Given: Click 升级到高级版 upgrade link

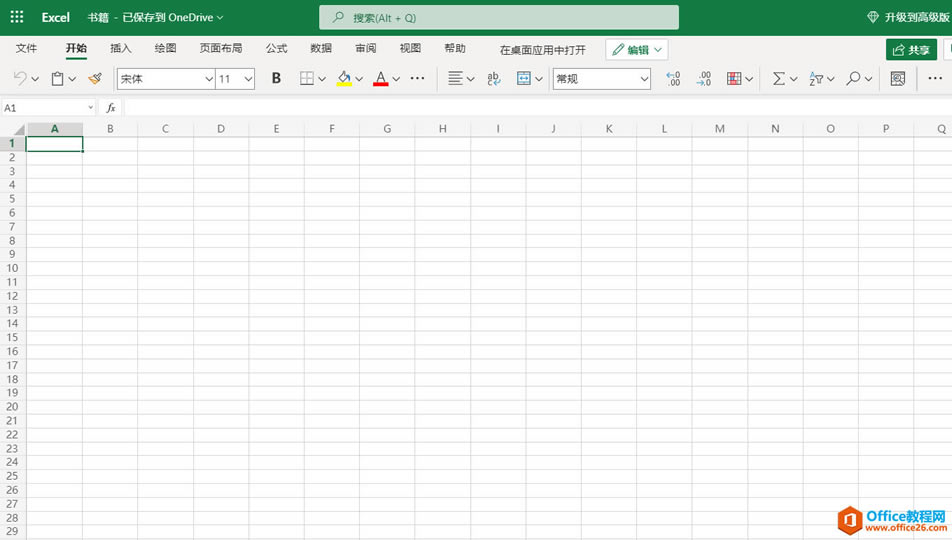Looking at the screenshot, I should [x=917, y=18].
